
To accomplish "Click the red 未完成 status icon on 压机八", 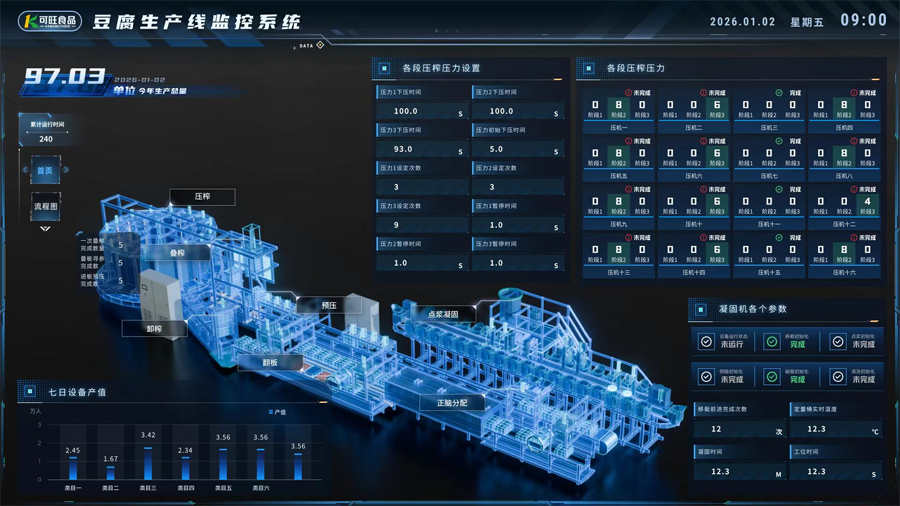I will [x=854, y=141].
